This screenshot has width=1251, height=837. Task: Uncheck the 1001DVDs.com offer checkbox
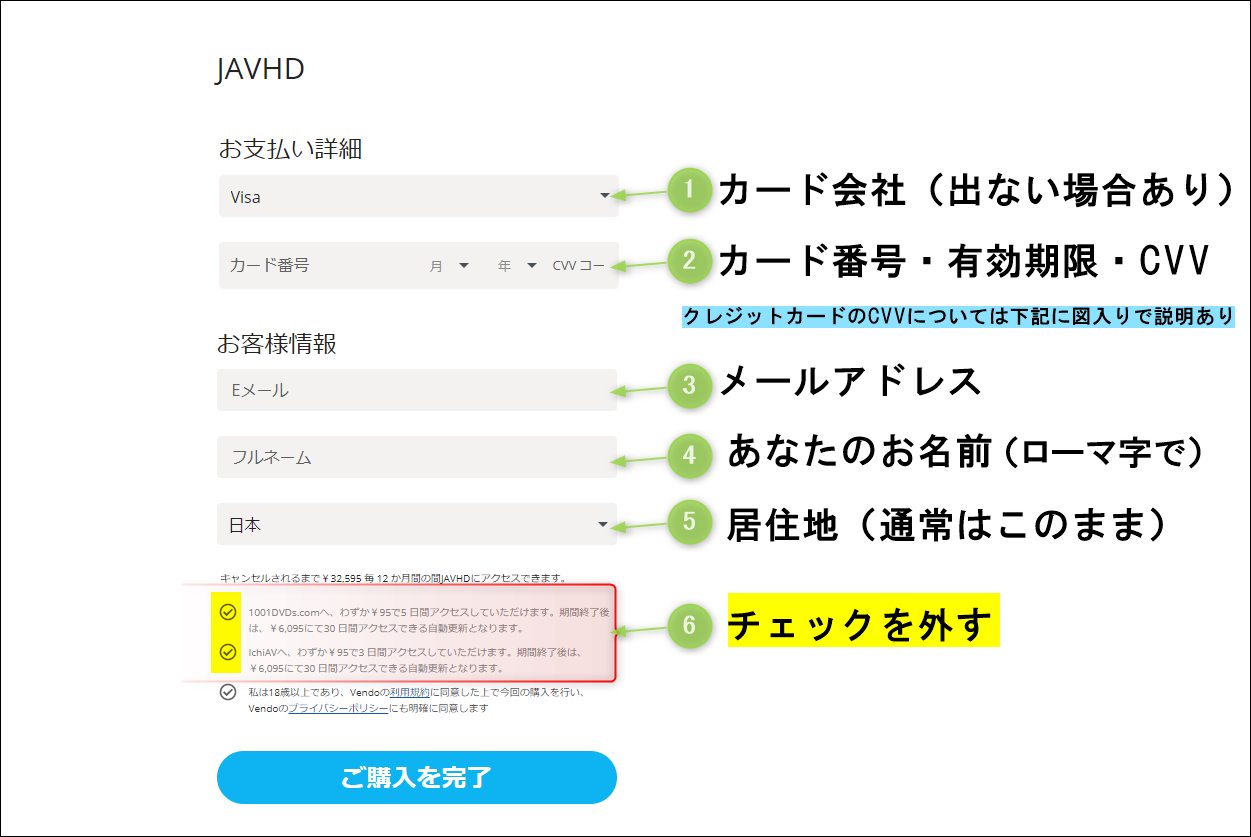228,612
